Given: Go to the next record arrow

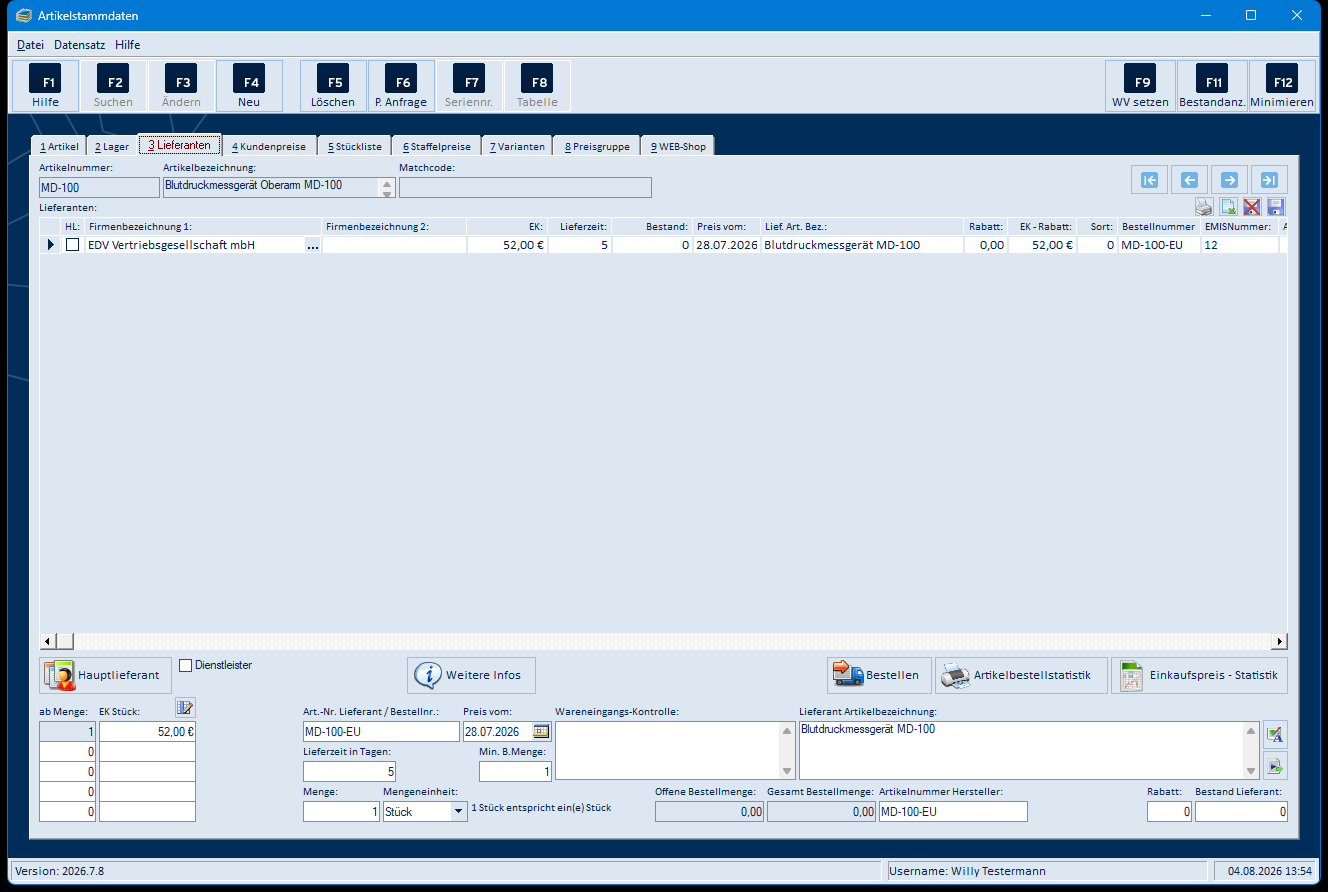Looking at the screenshot, I should 1229,180.
